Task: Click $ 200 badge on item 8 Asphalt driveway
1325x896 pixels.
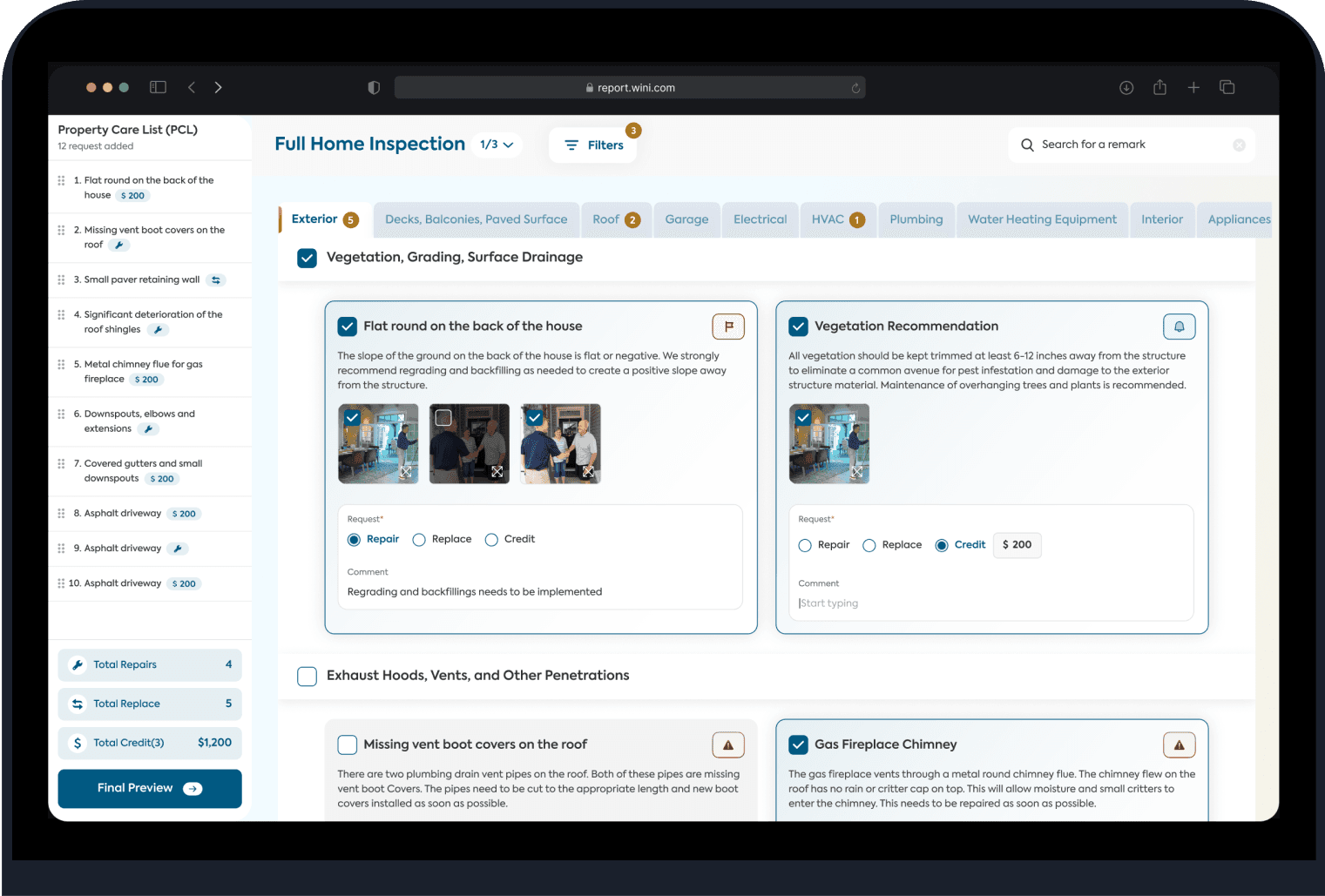Action: pyautogui.click(x=184, y=515)
